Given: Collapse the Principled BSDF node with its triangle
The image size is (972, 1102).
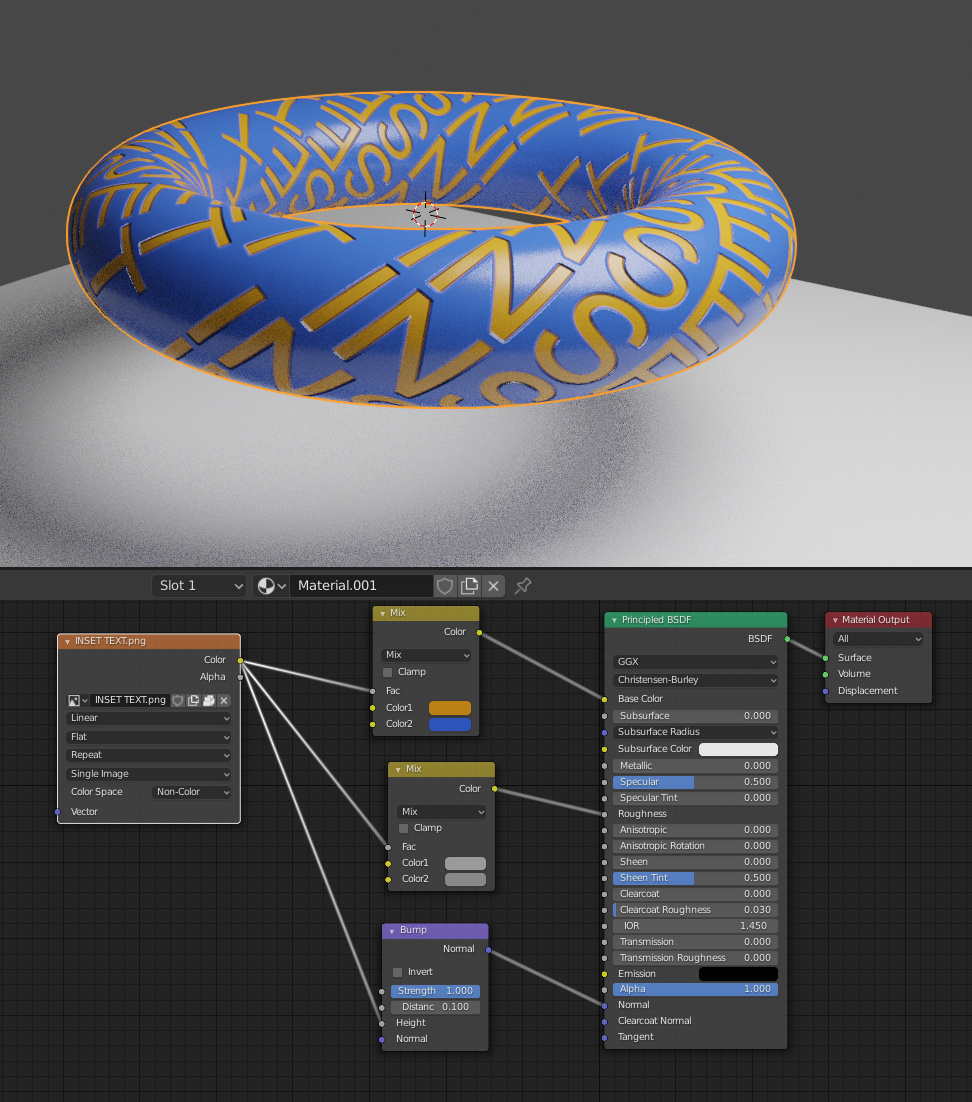Looking at the screenshot, I should pyautogui.click(x=614, y=621).
